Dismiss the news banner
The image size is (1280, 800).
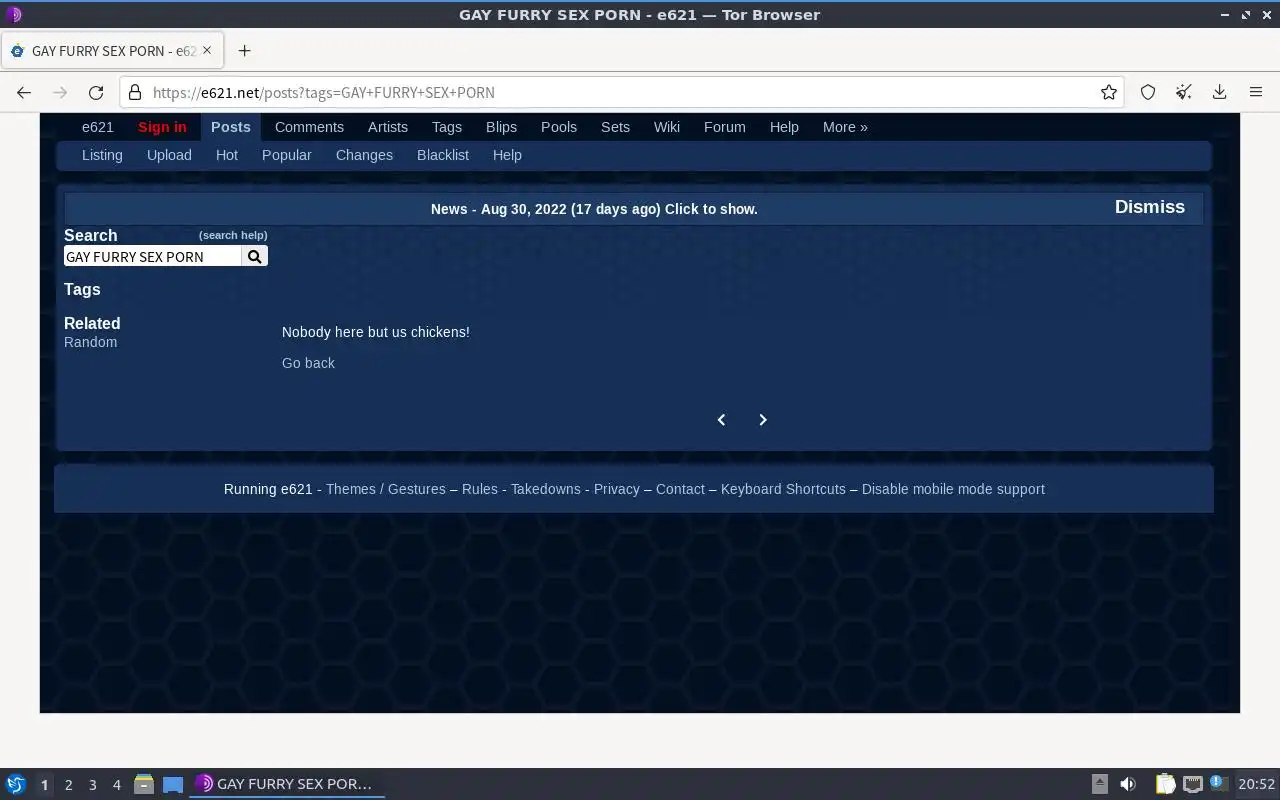point(1150,207)
